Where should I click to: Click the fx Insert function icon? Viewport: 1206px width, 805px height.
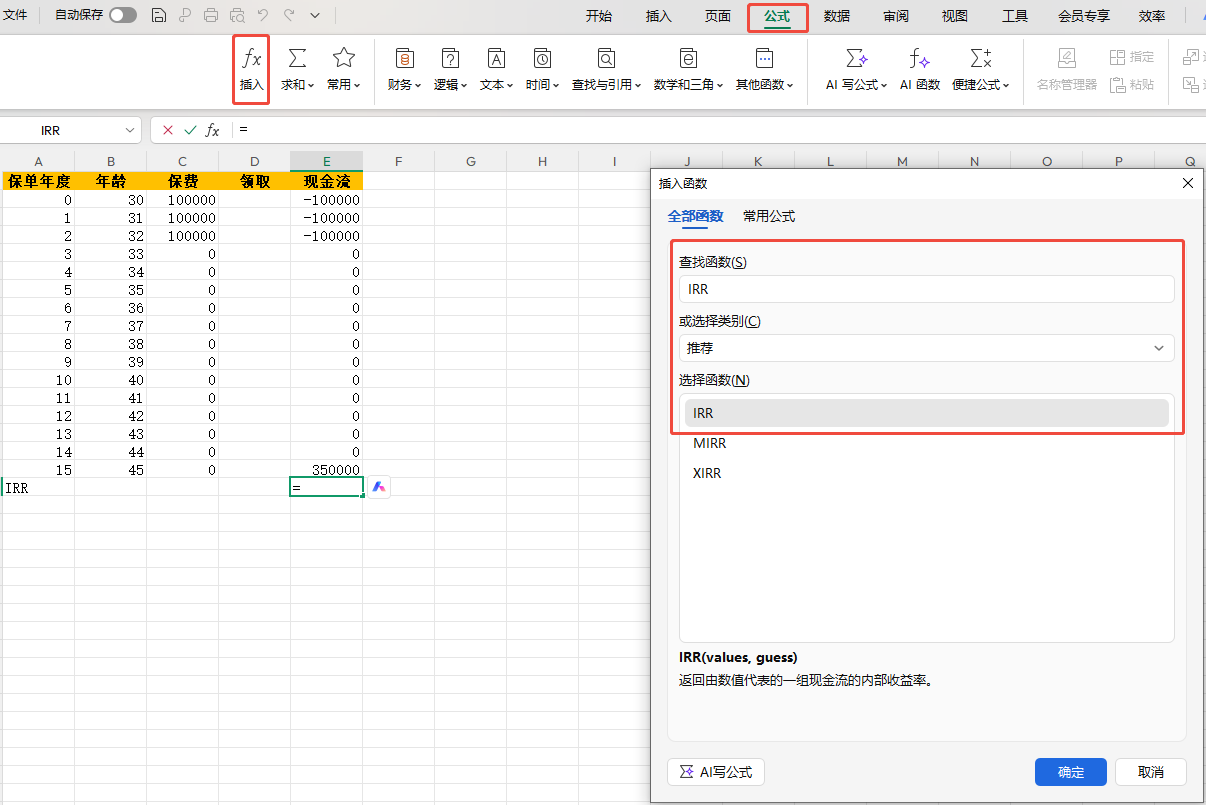(x=252, y=59)
